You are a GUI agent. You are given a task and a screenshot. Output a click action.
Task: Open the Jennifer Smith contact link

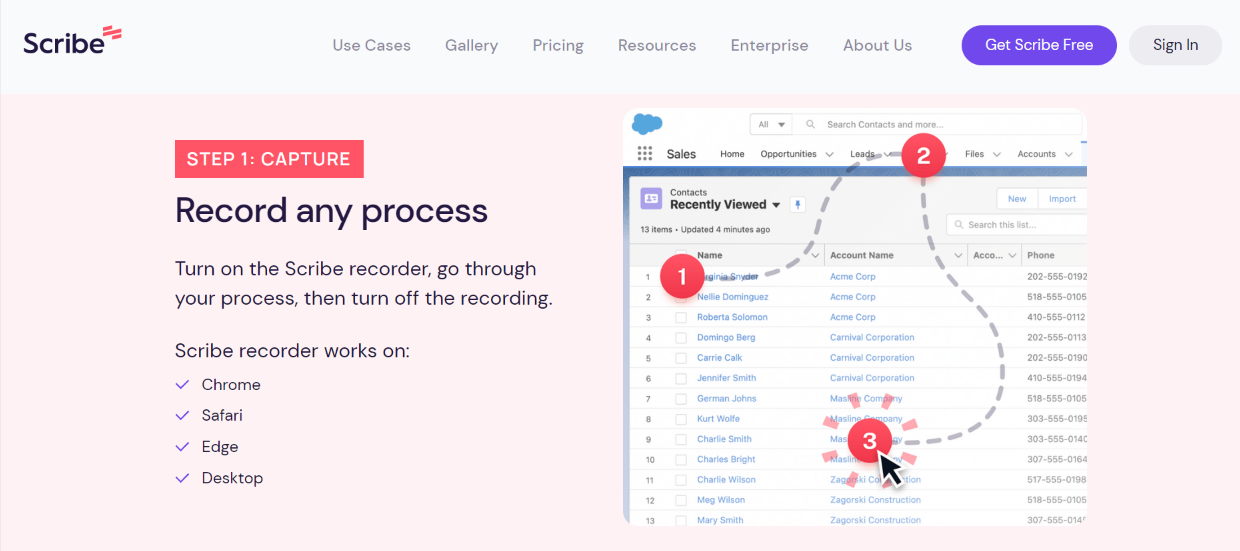(727, 378)
